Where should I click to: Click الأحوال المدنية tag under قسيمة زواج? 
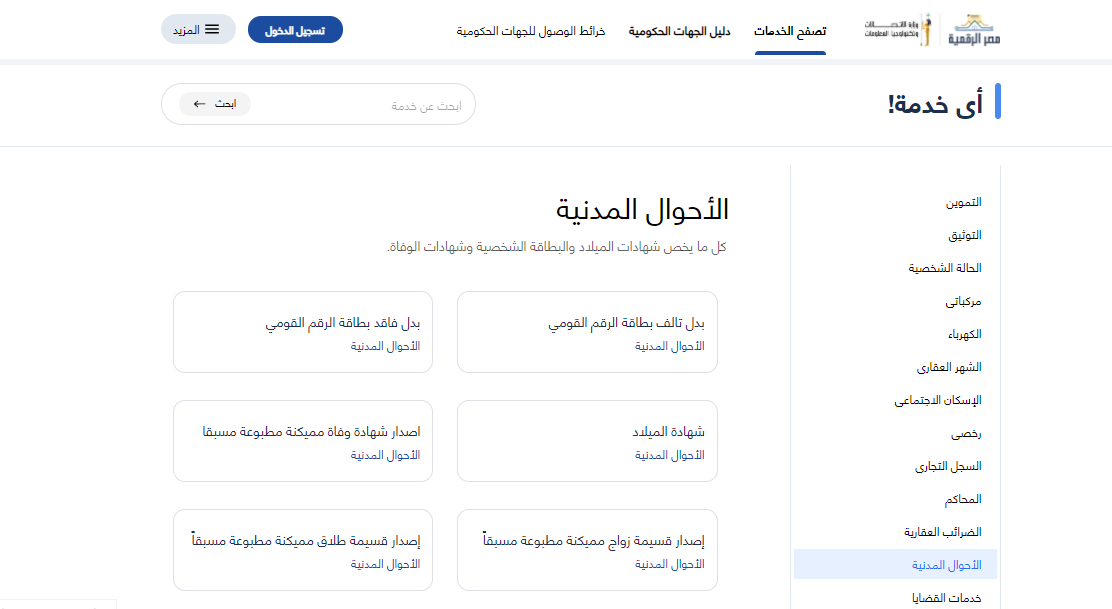coord(669,564)
